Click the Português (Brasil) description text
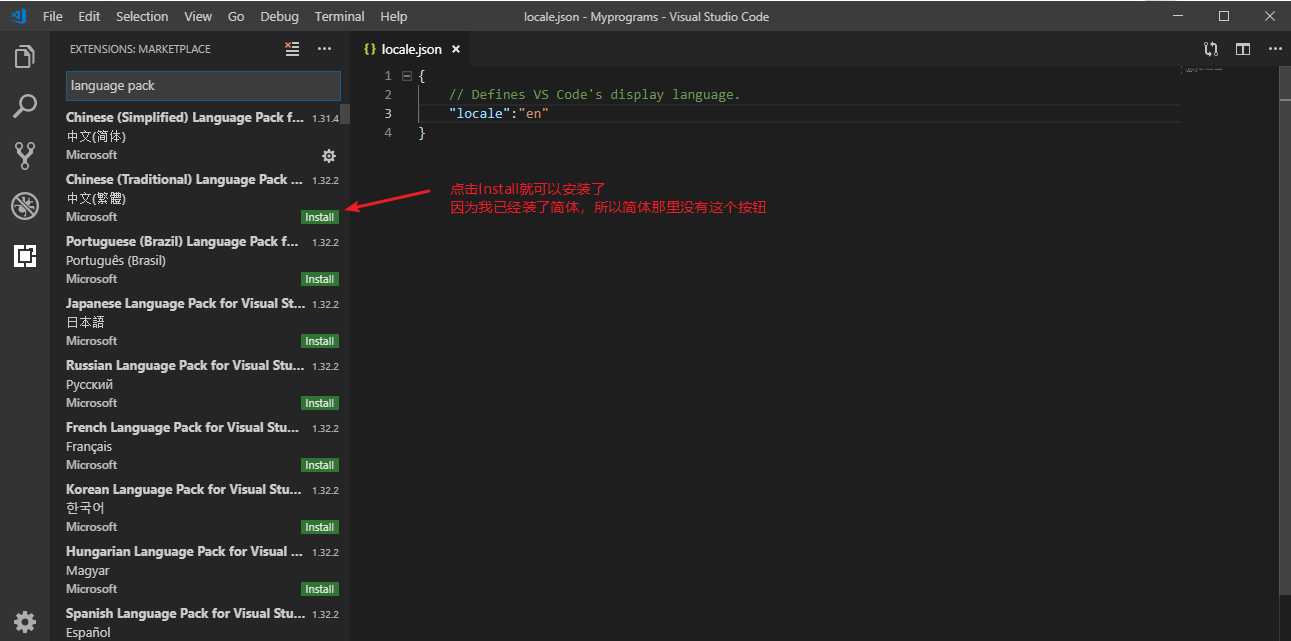The height and width of the screenshot is (641, 1291). (x=116, y=260)
